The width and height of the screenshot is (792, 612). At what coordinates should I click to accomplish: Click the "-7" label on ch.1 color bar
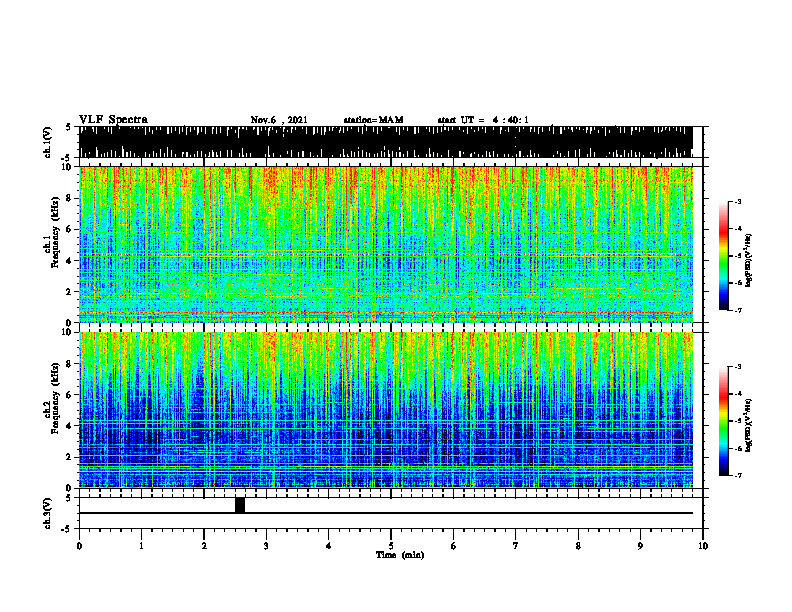738,310
